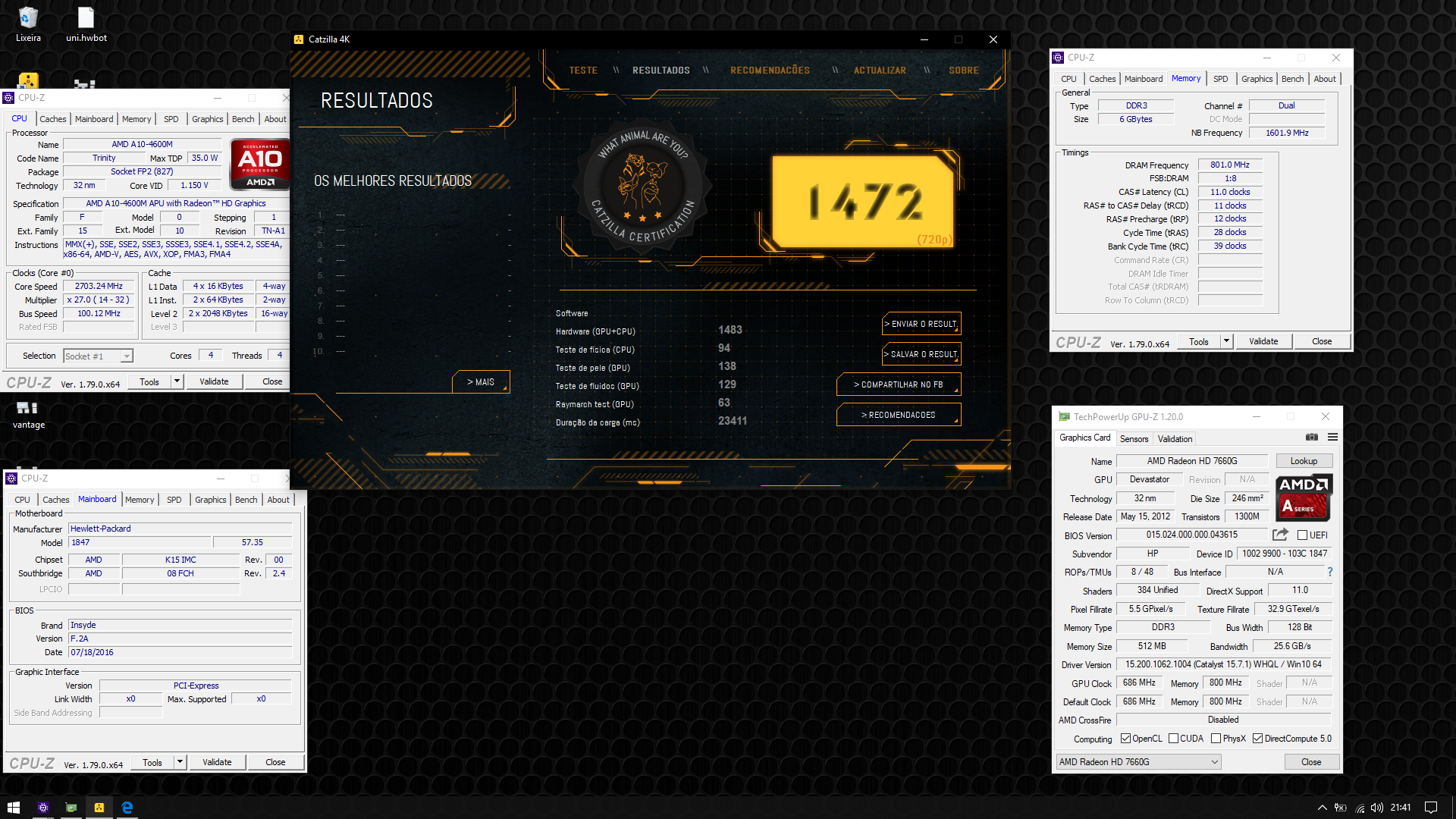Click the About tab in CPU-Z CPU window

(x=275, y=119)
